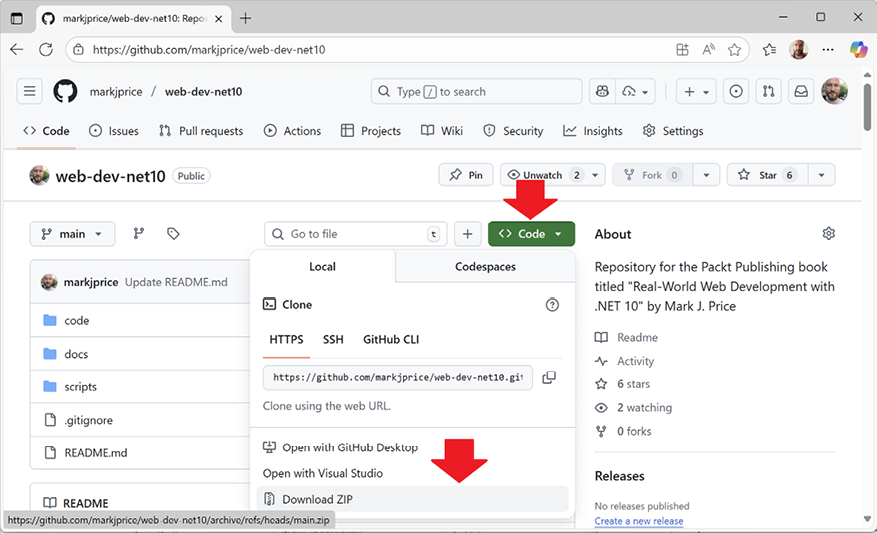Open the green Code dropdown button
The width and height of the screenshot is (877, 533).
531,234
